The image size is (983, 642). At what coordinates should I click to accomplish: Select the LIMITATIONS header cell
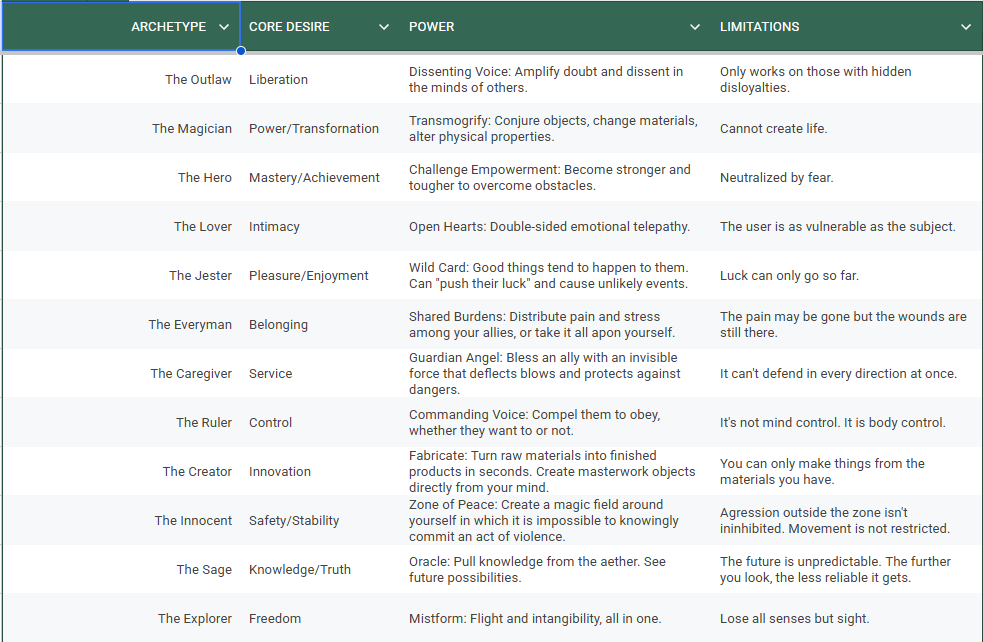point(847,26)
